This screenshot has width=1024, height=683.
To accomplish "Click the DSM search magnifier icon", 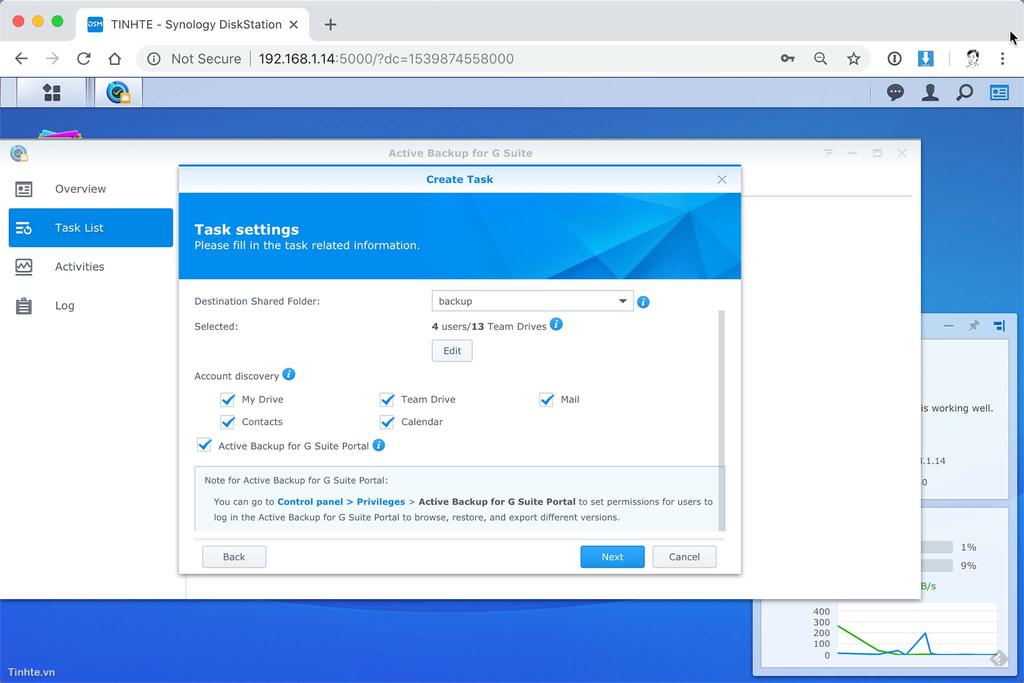I will click(965, 93).
